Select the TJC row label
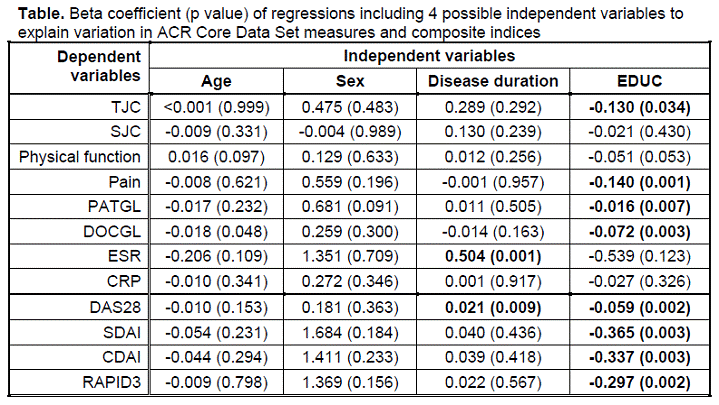Viewport: 719px width, 405px height. pyautogui.click(x=125, y=108)
